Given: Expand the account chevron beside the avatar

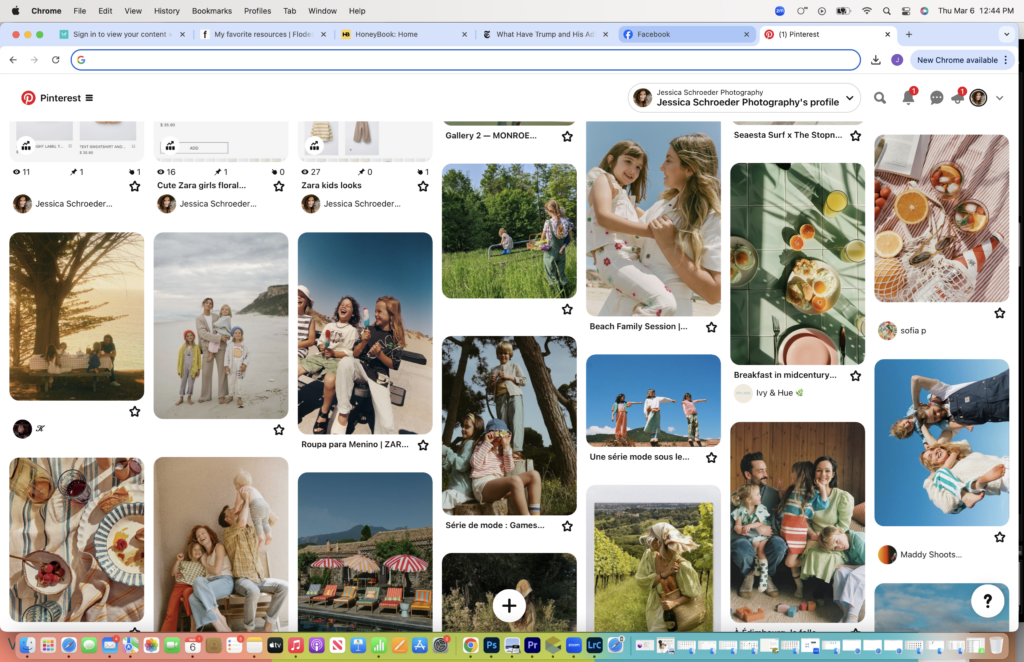Looking at the screenshot, I should click(x=999, y=98).
